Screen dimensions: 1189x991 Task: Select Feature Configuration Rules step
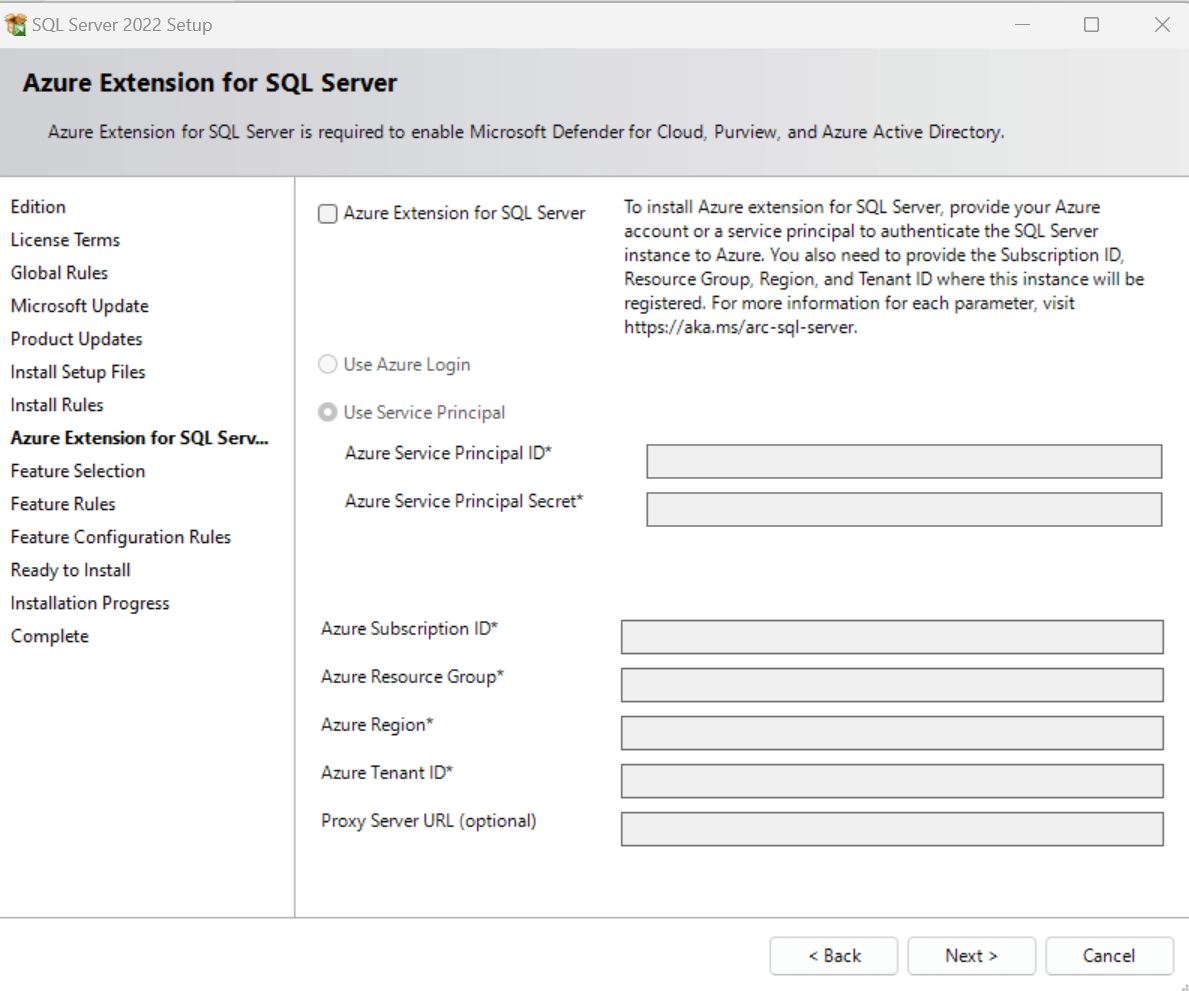[x=121, y=538]
